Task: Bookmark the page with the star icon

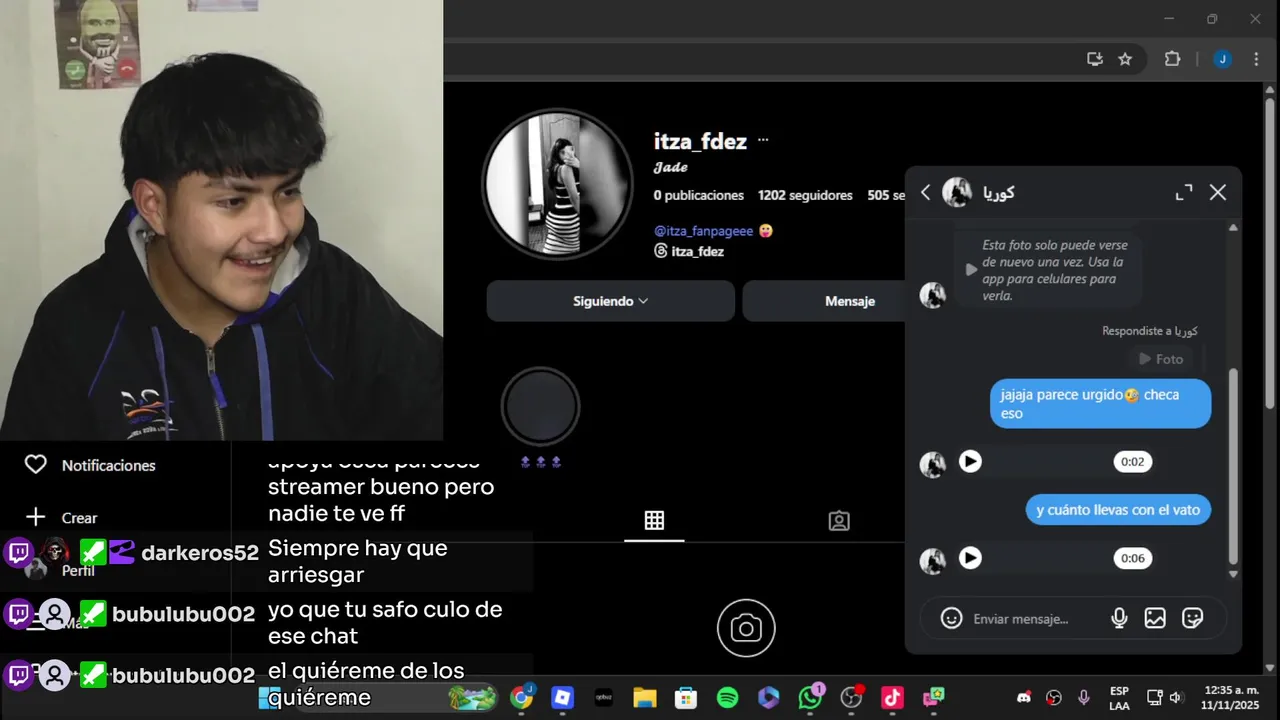Action: click(x=1125, y=59)
